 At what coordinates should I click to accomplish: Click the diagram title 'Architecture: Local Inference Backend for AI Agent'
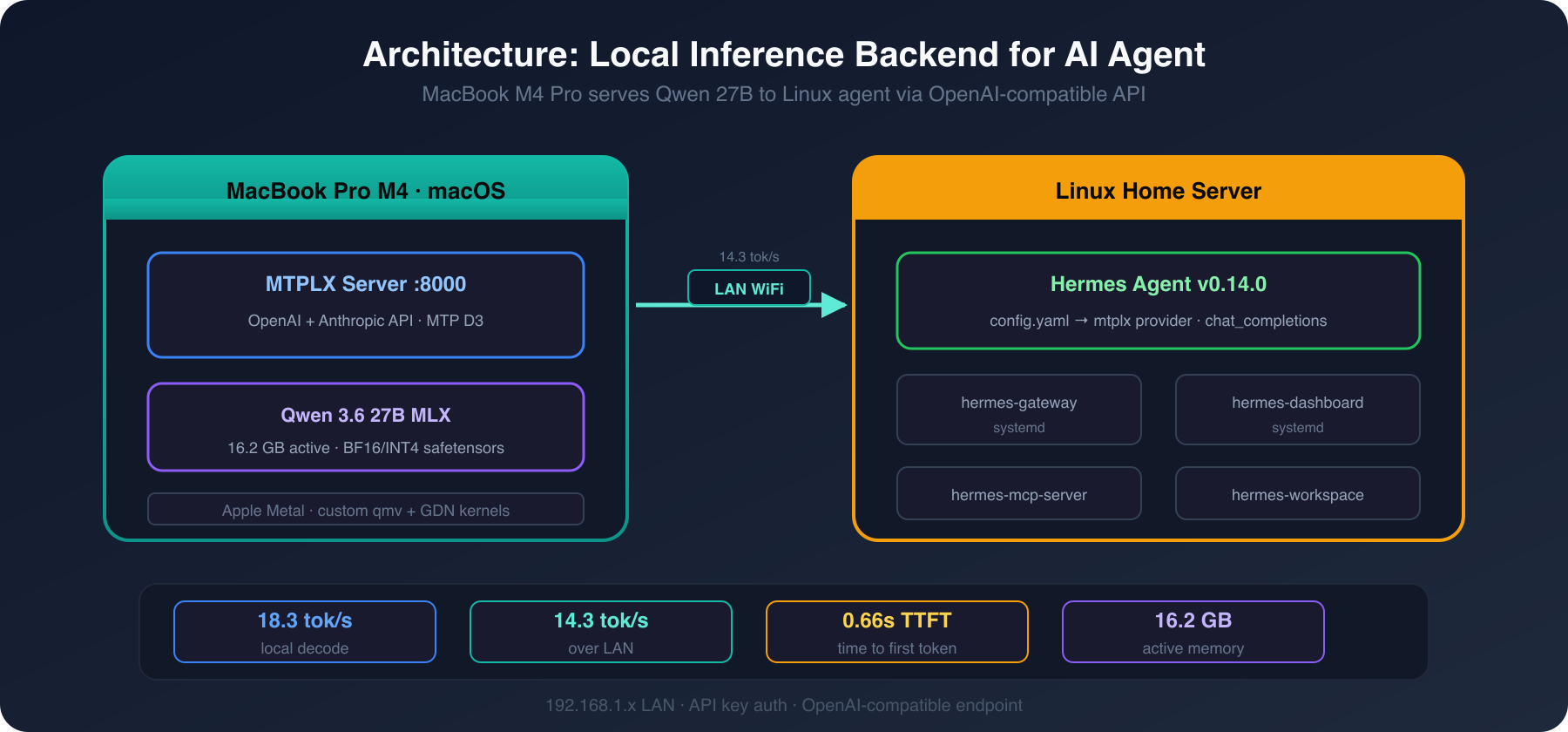pyautogui.click(x=784, y=54)
